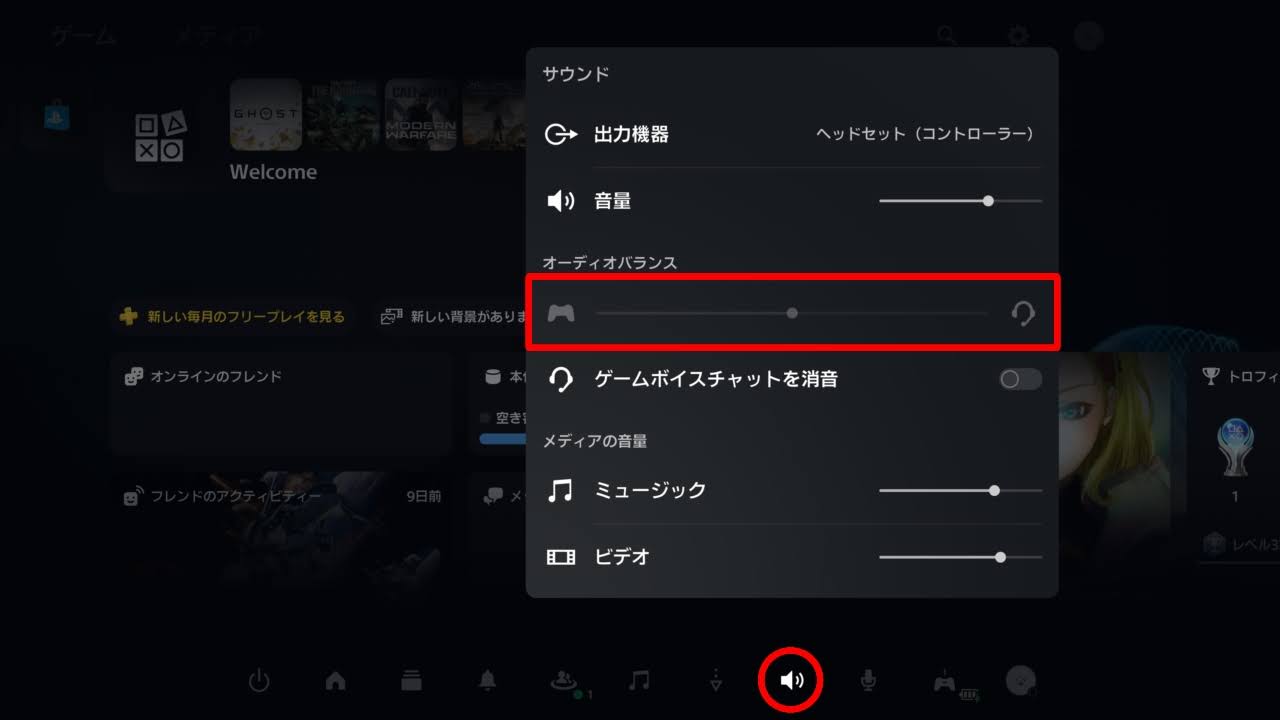Open 出力機器 output device selection
1280x720 pixels.
click(792, 134)
